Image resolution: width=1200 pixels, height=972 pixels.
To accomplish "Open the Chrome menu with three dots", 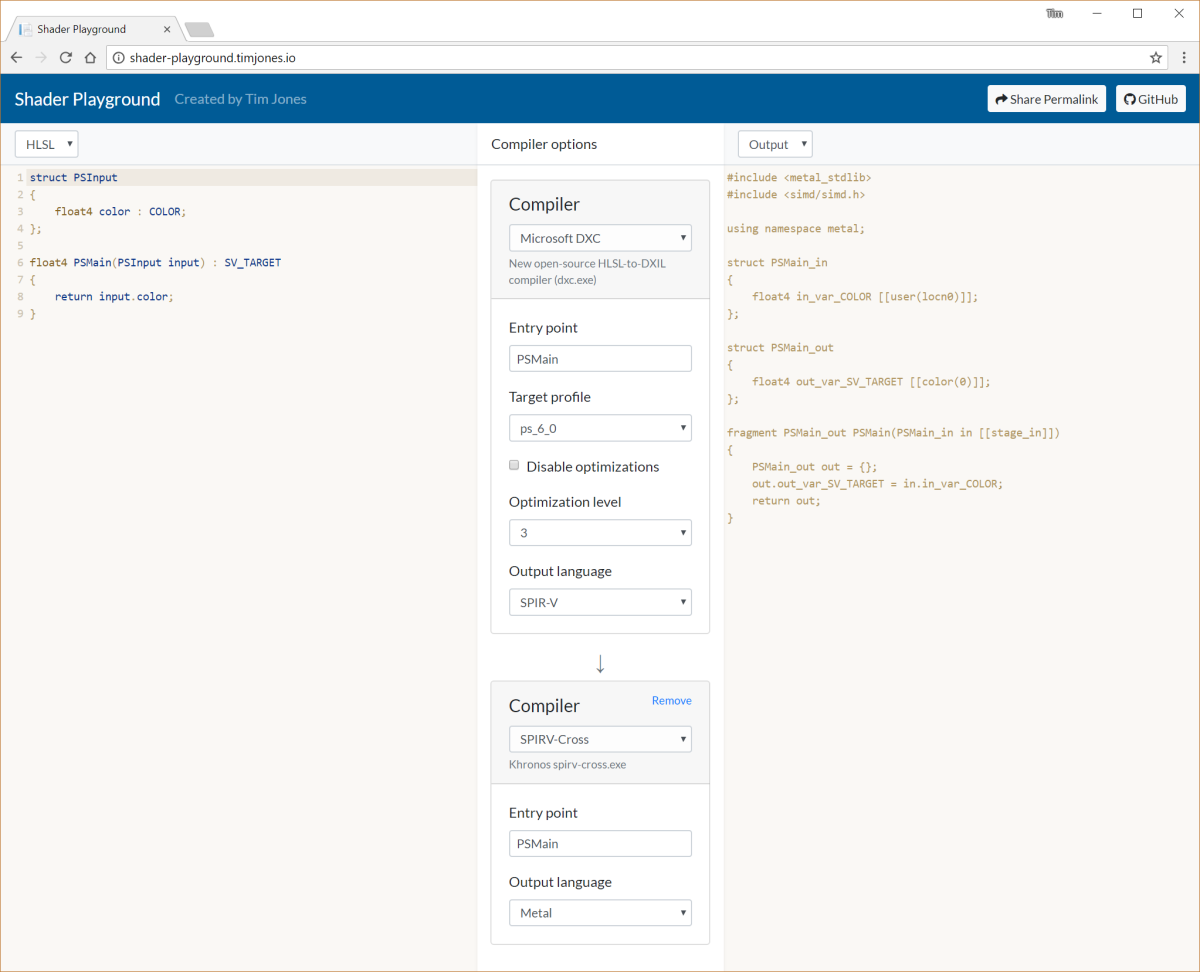I will (x=1184, y=57).
